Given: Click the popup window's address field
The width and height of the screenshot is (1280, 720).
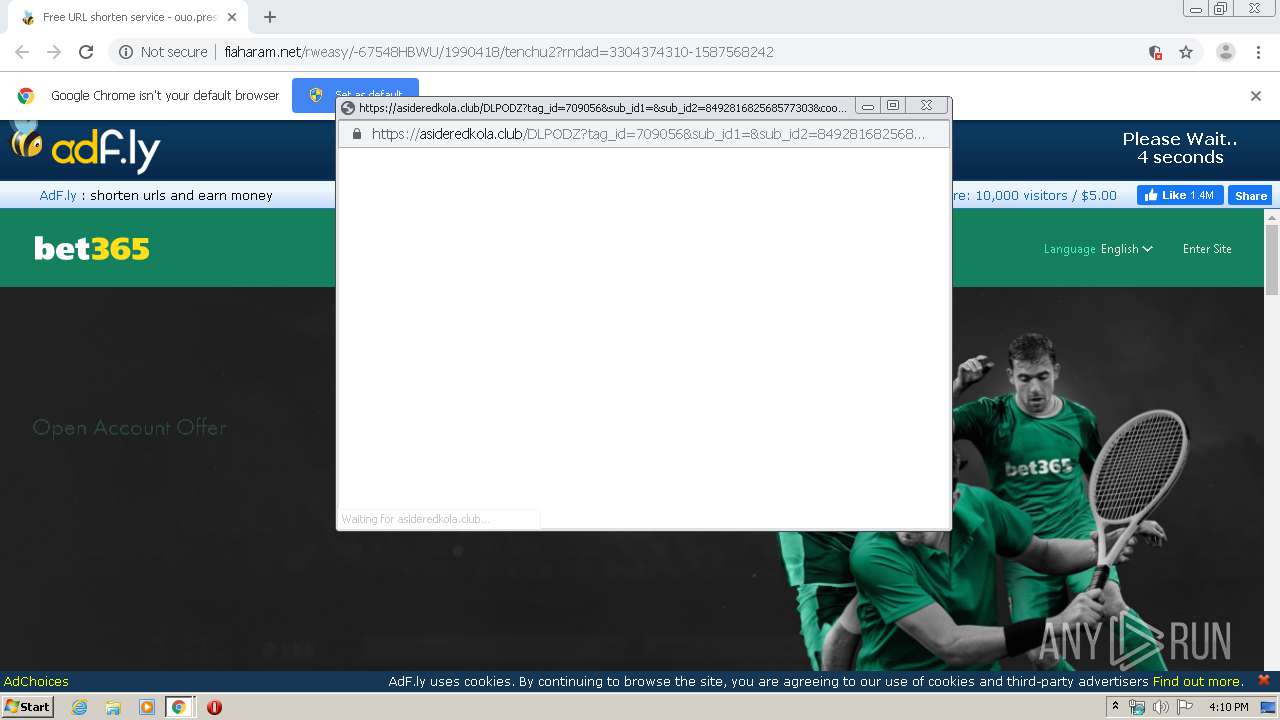Looking at the screenshot, I should pyautogui.click(x=644, y=134).
